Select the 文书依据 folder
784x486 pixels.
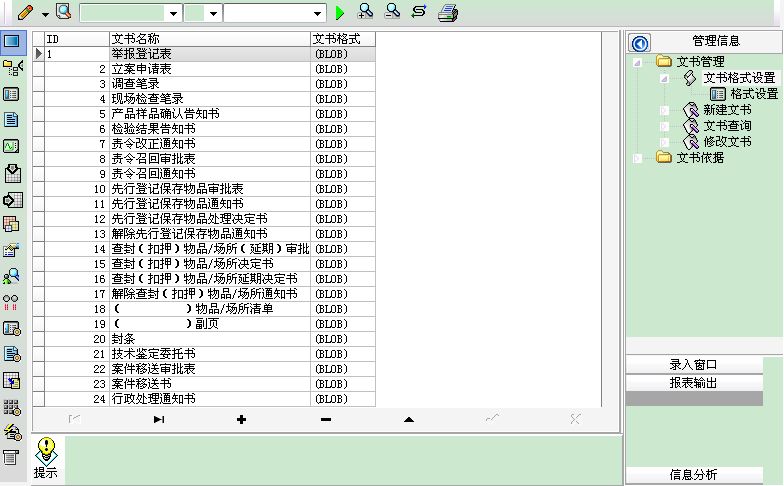(700, 158)
